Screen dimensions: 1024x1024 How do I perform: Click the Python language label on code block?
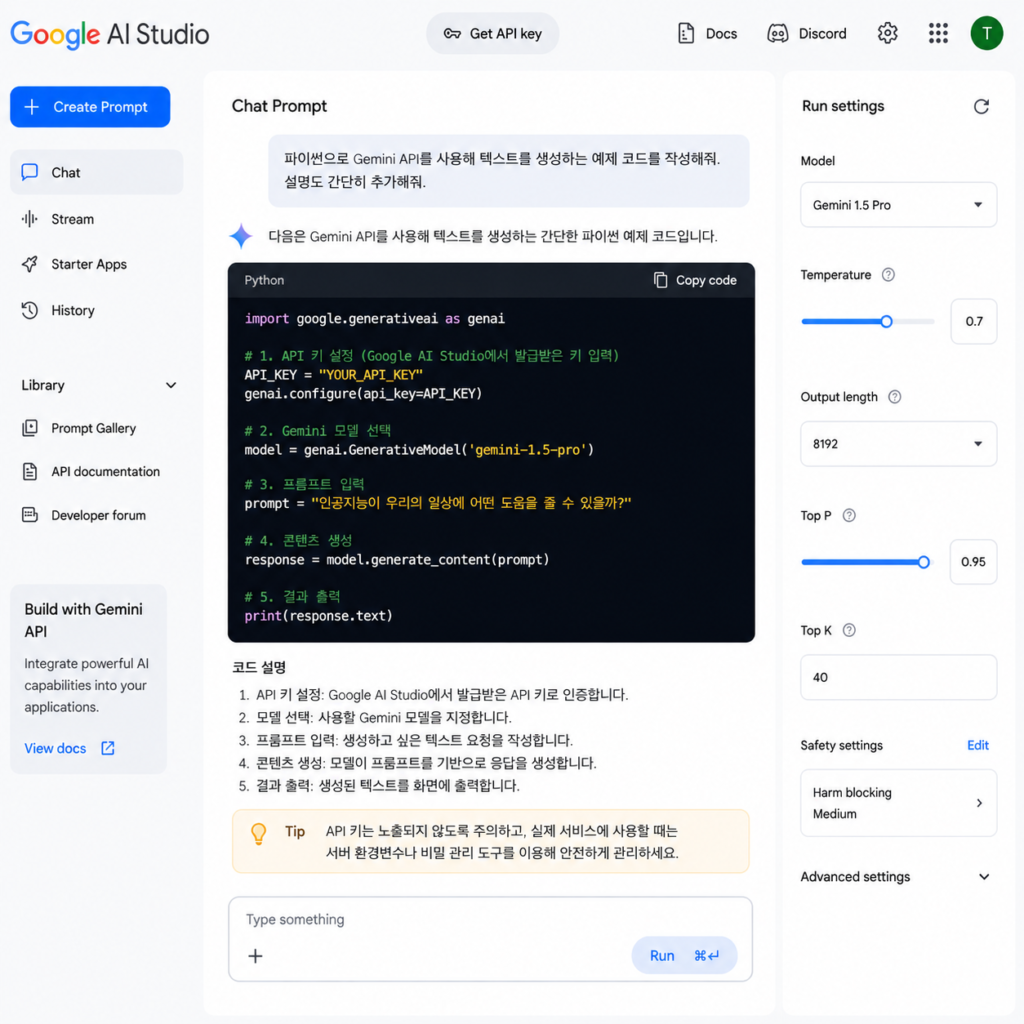[x=264, y=280]
